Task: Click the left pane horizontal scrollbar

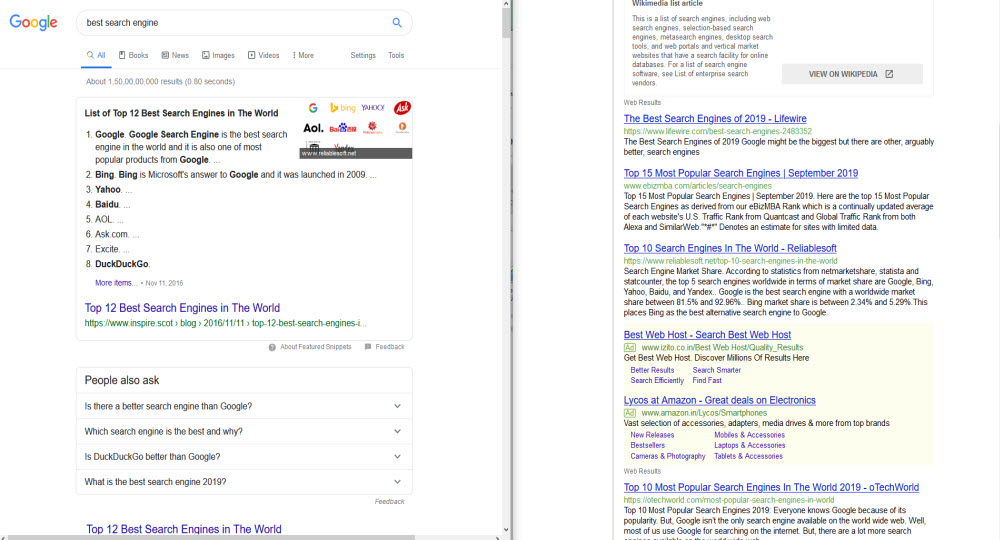Action: [210, 537]
